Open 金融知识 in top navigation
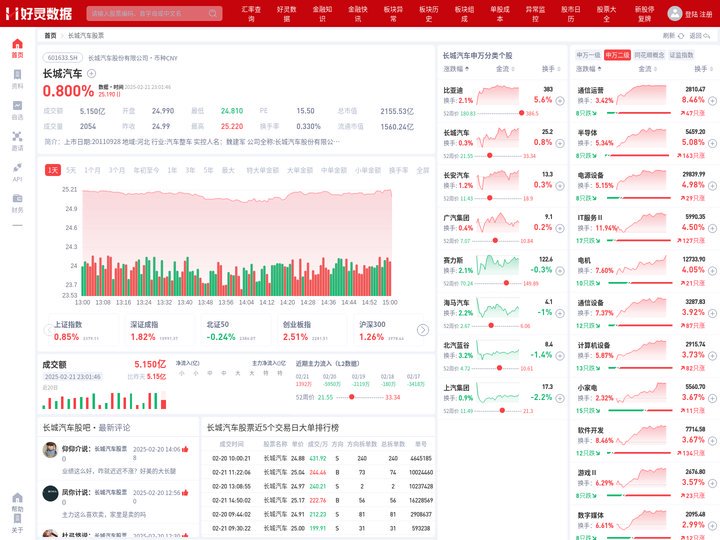Screen dimensions: 720x540 [x=322, y=13]
